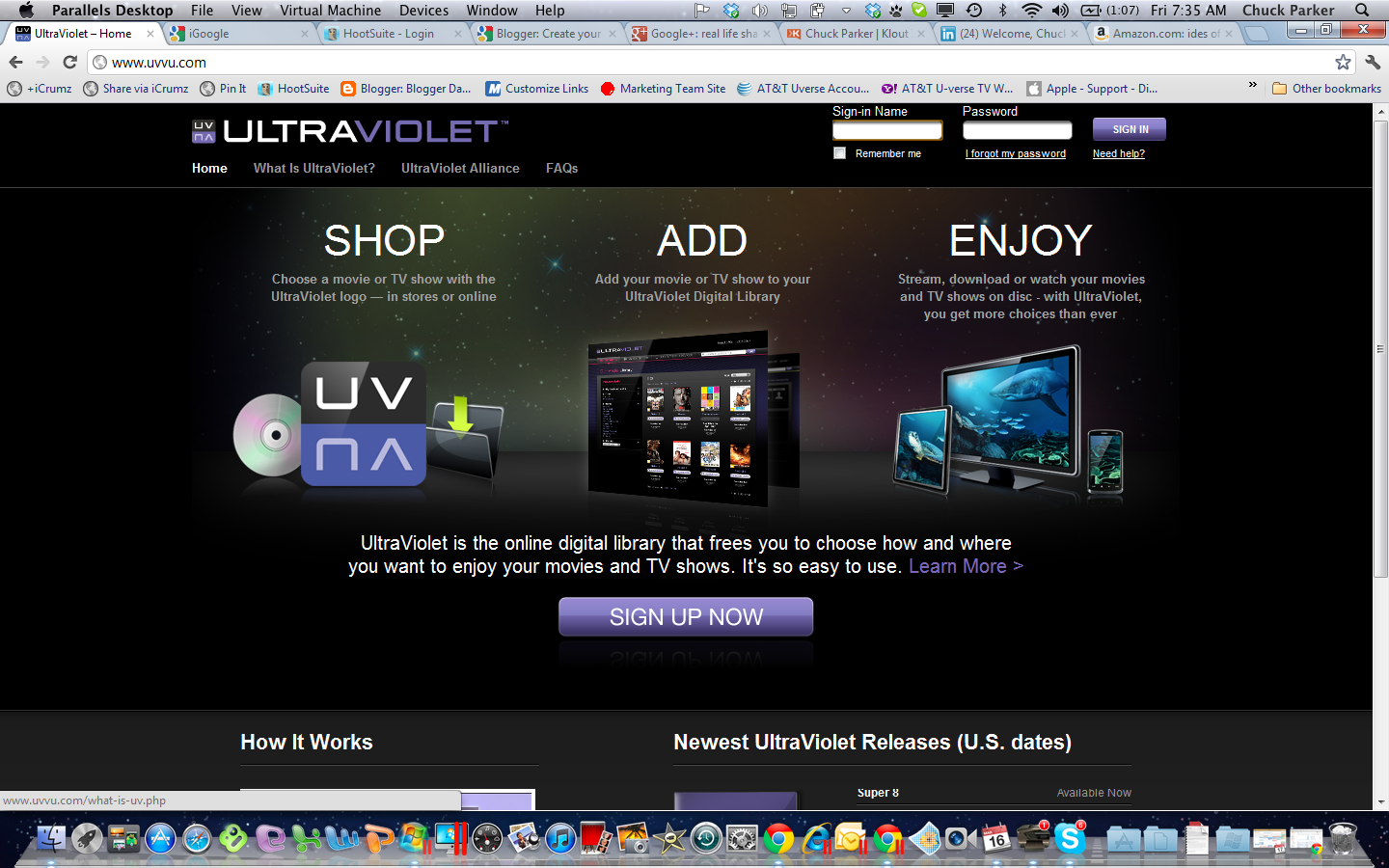The image size is (1389, 868).
Task: Open Skype from the dock
Action: click(1070, 839)
